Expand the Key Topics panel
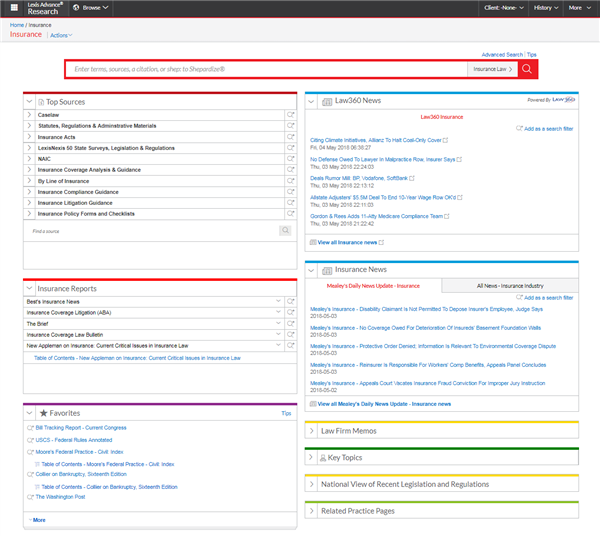600x536 pixels. (311, 457)
